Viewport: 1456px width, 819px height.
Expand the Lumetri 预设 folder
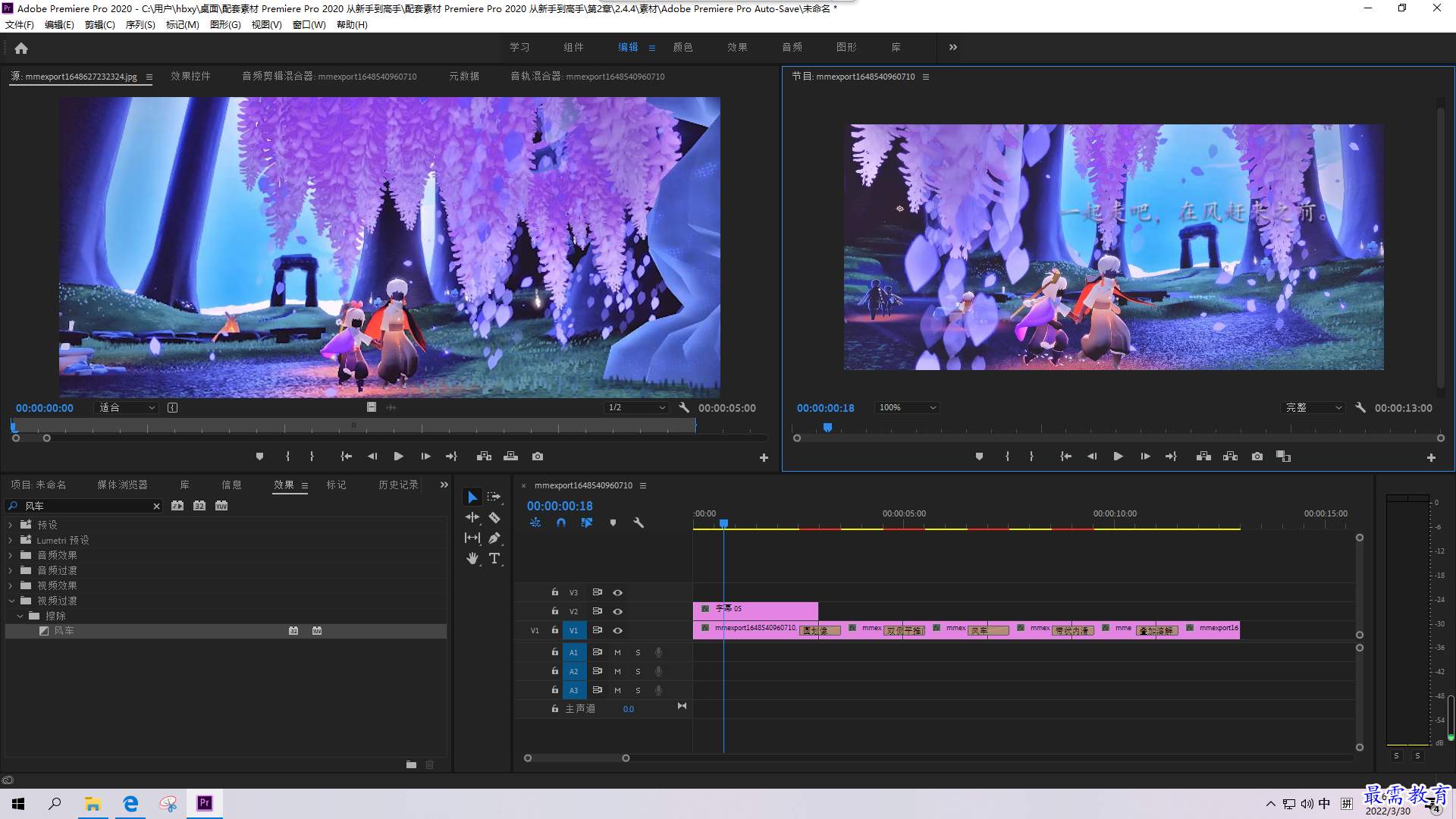click(11, 540)
